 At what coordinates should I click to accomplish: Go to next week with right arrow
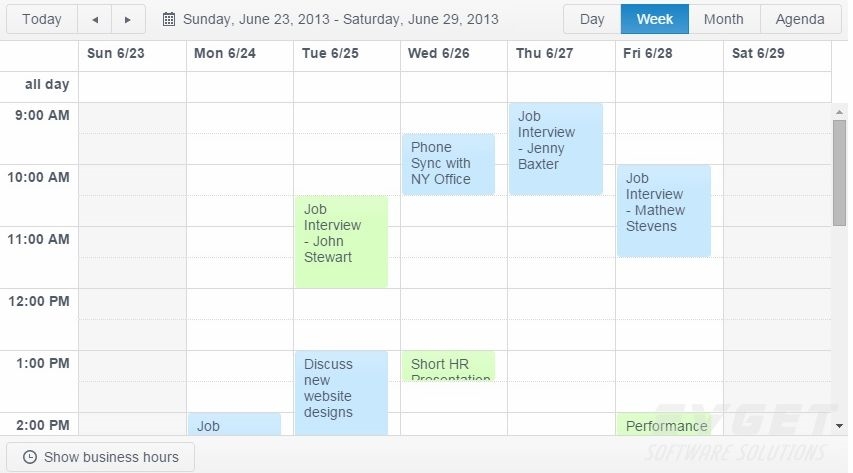pyautogui.click(x=128, y=20)
